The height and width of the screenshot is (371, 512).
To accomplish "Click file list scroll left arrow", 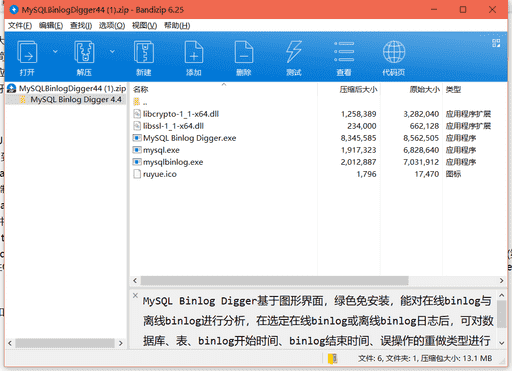I will pos(135,281).
